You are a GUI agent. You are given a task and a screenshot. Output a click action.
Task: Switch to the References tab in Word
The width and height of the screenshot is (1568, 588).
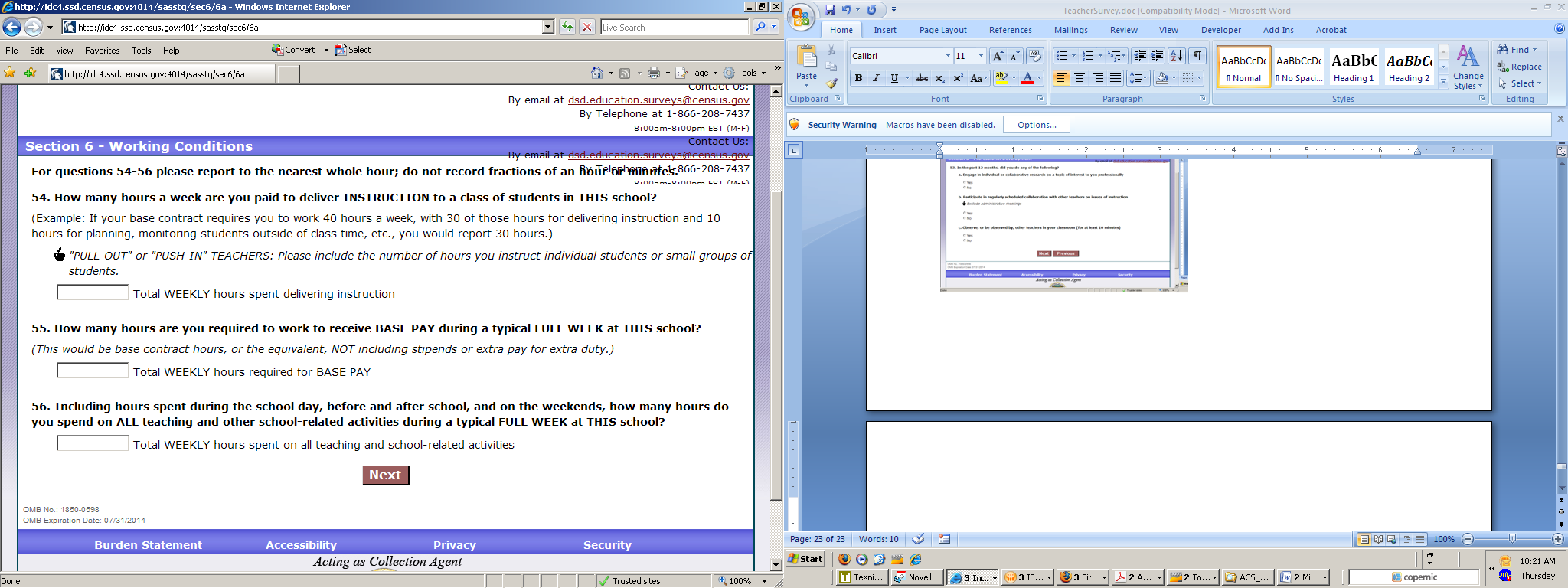[x=1010, y=30]
